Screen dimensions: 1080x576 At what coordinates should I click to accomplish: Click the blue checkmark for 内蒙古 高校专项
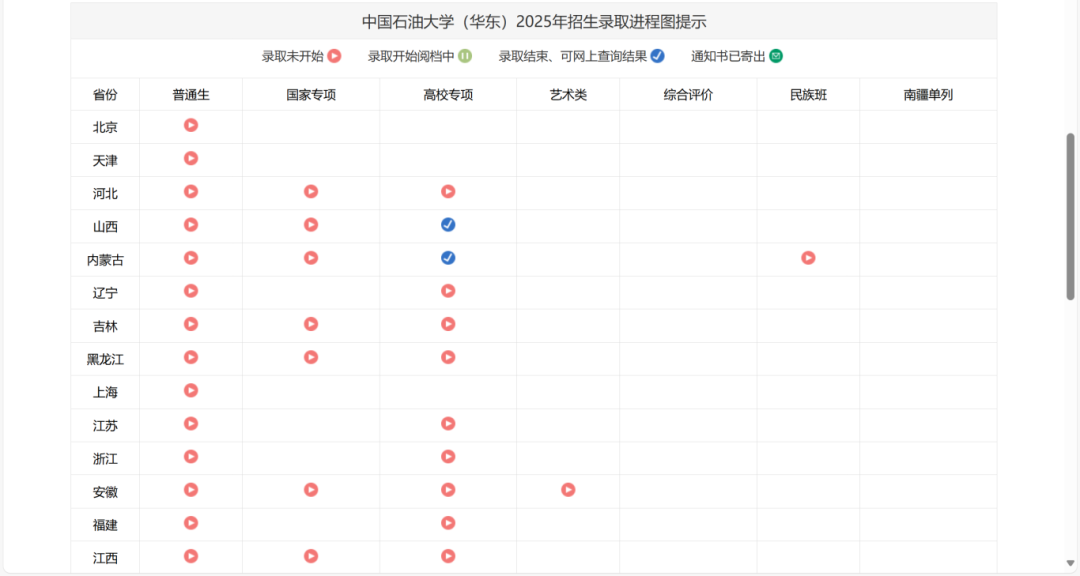448,257
